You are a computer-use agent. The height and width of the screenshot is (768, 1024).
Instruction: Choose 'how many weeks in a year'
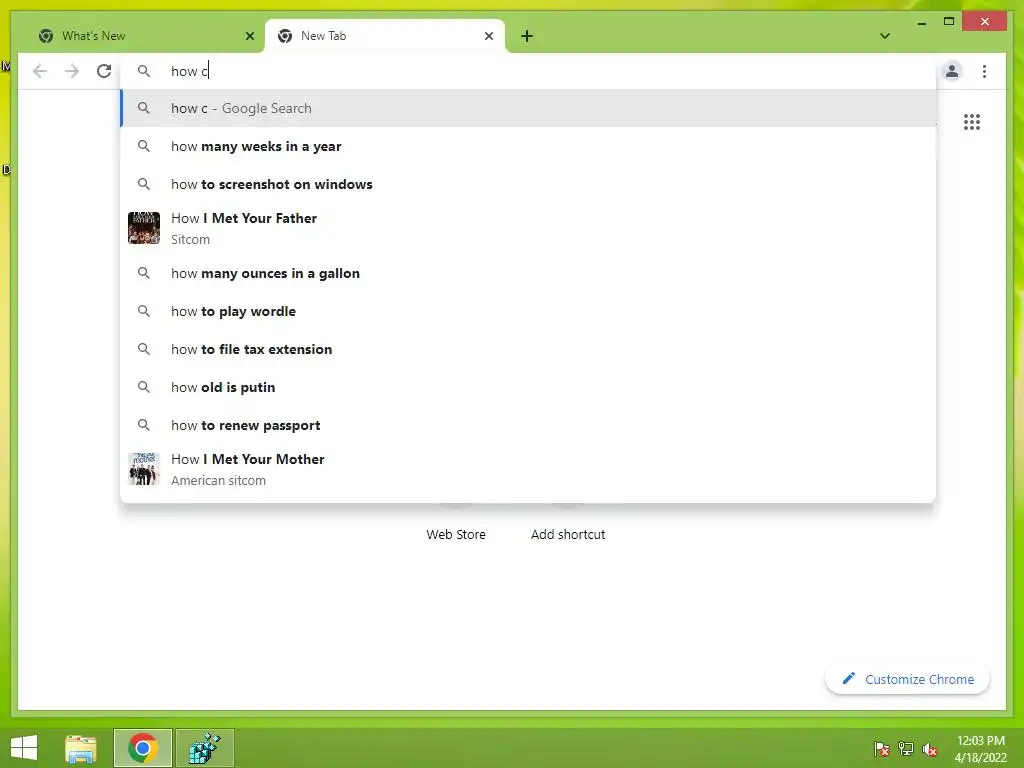click(x=528, y=146)
